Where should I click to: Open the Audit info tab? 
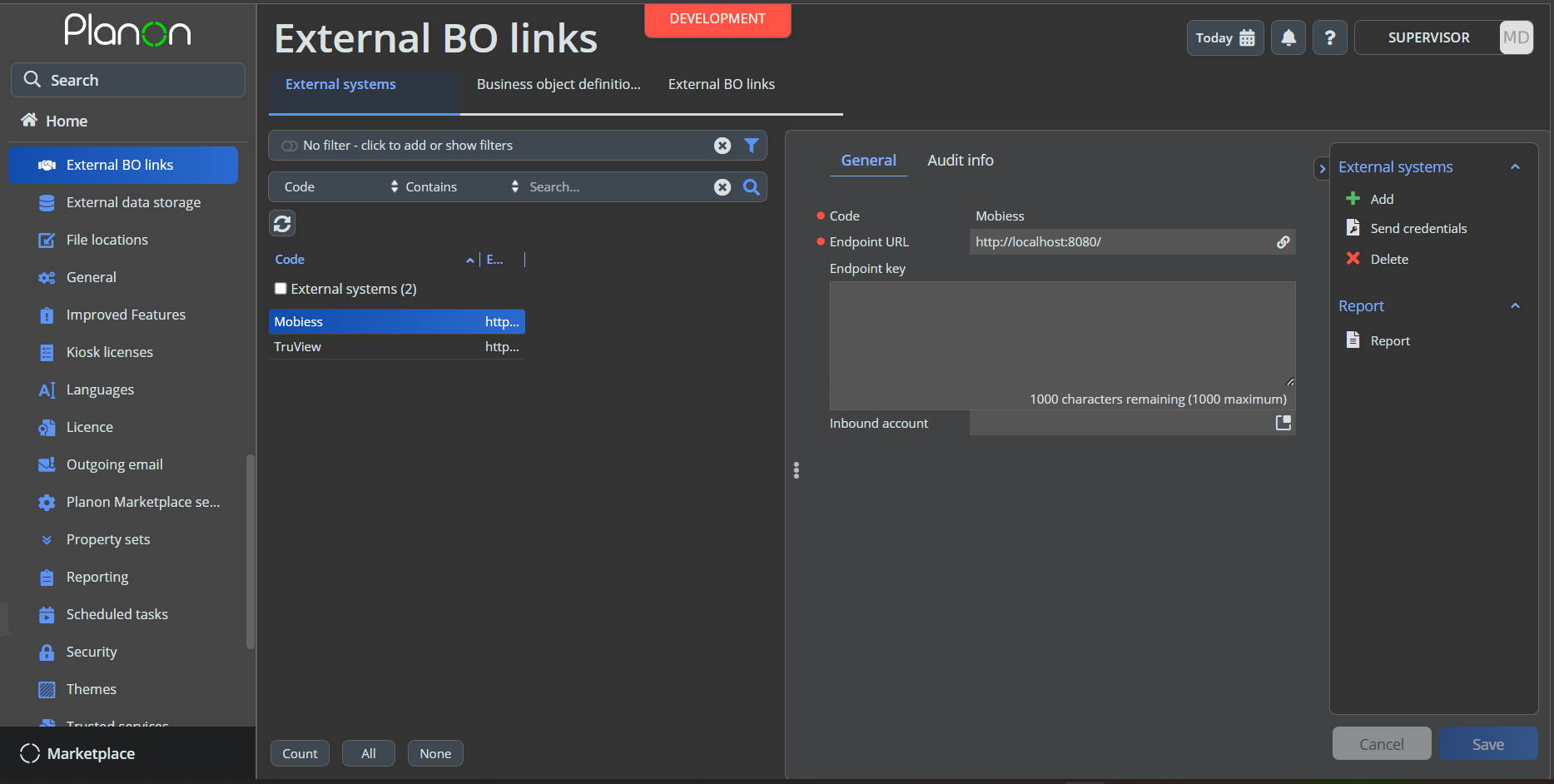[x=961, y=161]
